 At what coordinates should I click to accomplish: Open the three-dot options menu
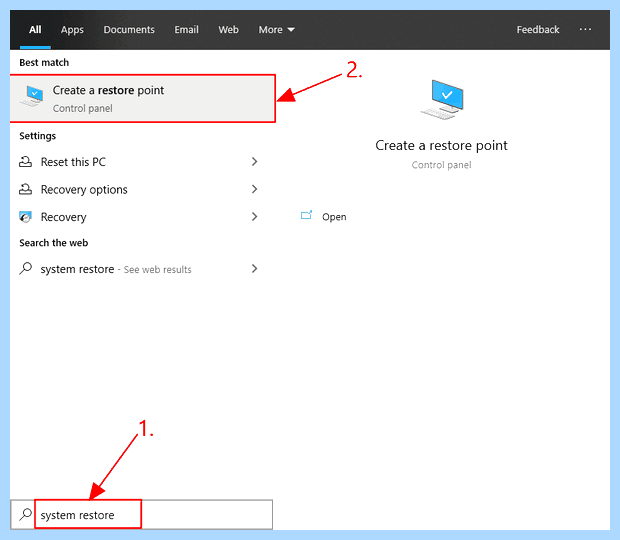click(x=585, y=29)
